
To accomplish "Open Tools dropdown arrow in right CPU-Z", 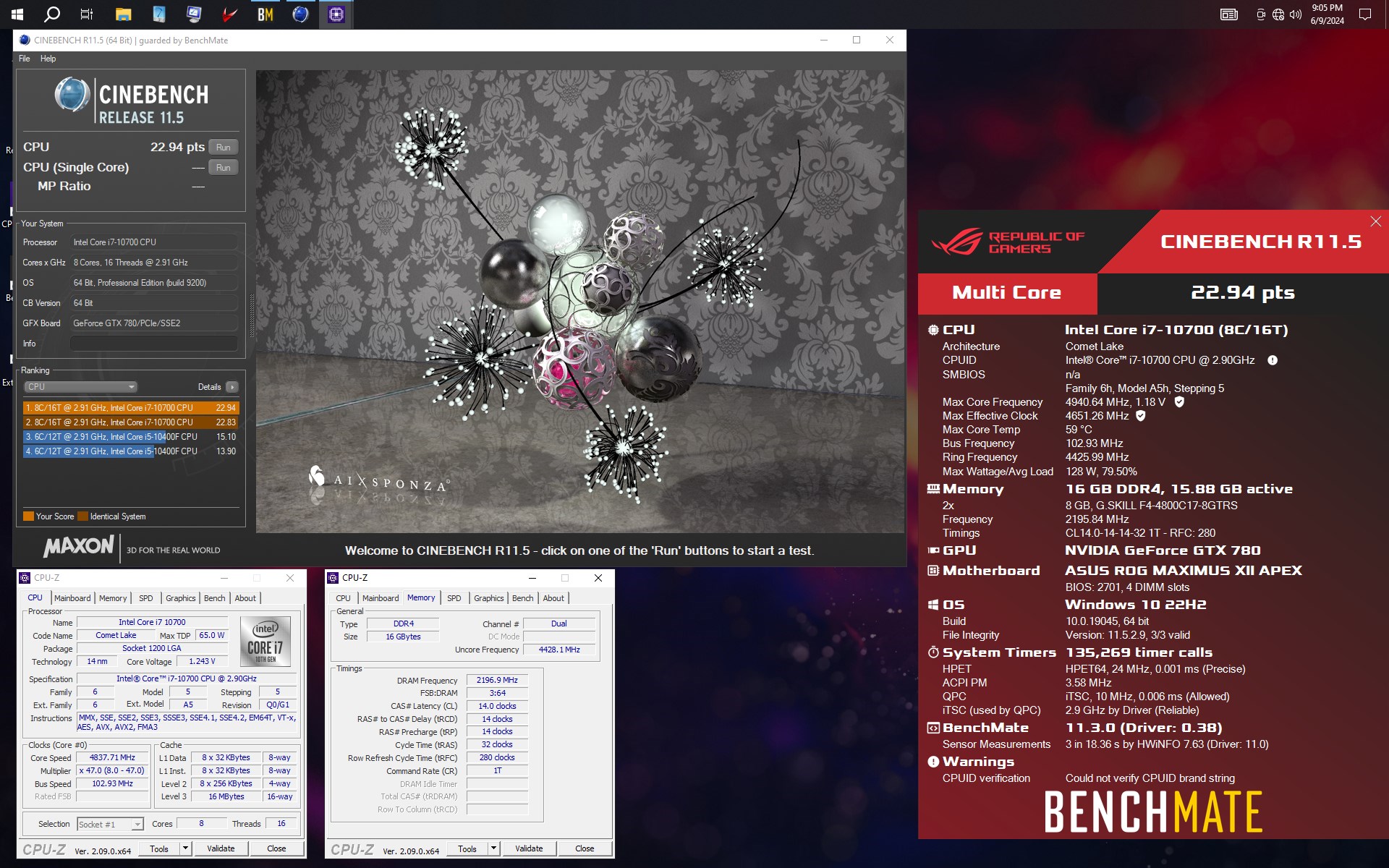I will tap(493, 848).
